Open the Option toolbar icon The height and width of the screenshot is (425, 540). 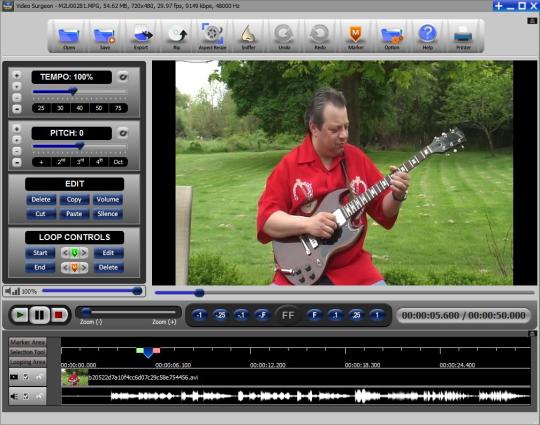(392, 36)
